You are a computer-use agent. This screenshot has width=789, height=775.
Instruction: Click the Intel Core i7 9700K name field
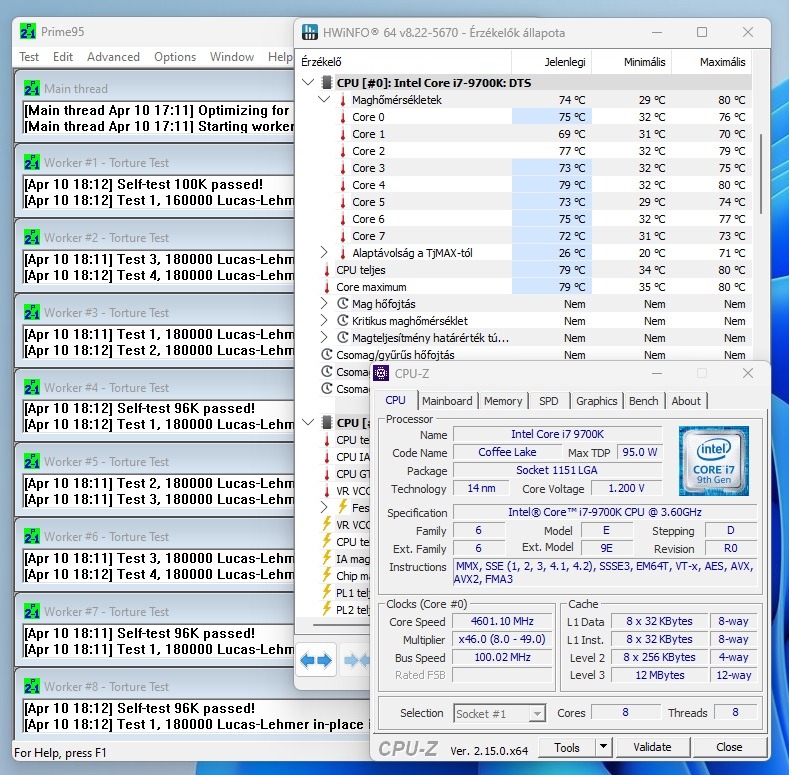pyautogui.click(x=557, y=434)
